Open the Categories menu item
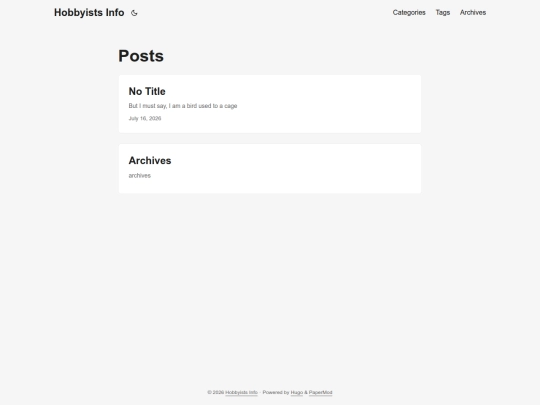The image size is (540, 405). coord(409,13)
